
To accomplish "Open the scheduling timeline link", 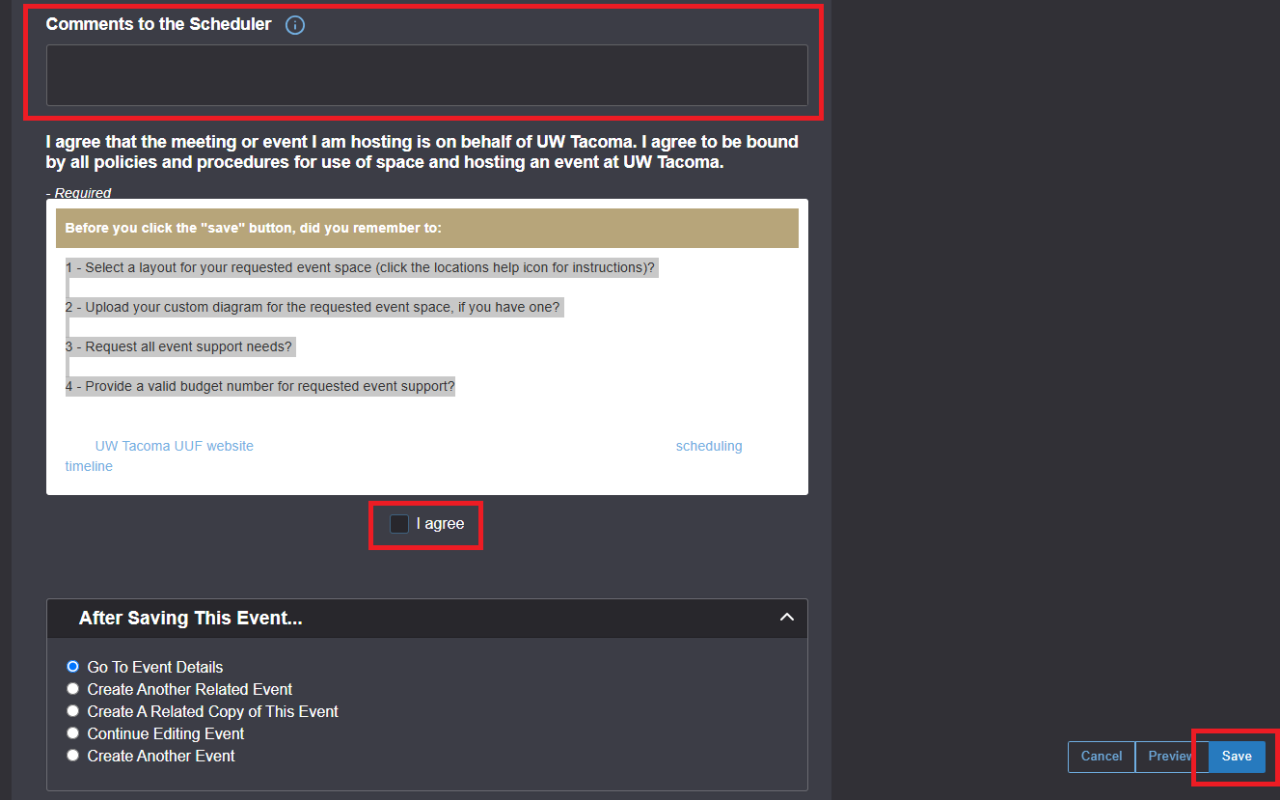I will (x=708, y=446).
